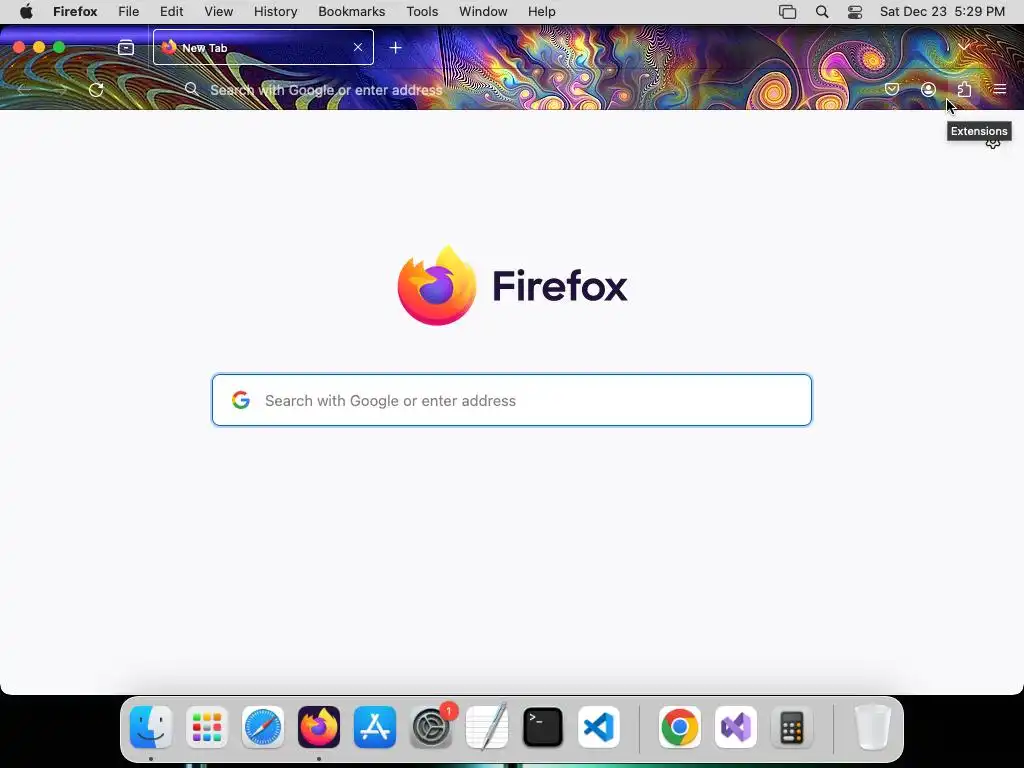
Task: Click the Google G logo in search box
Action: [x=241, y=400]
